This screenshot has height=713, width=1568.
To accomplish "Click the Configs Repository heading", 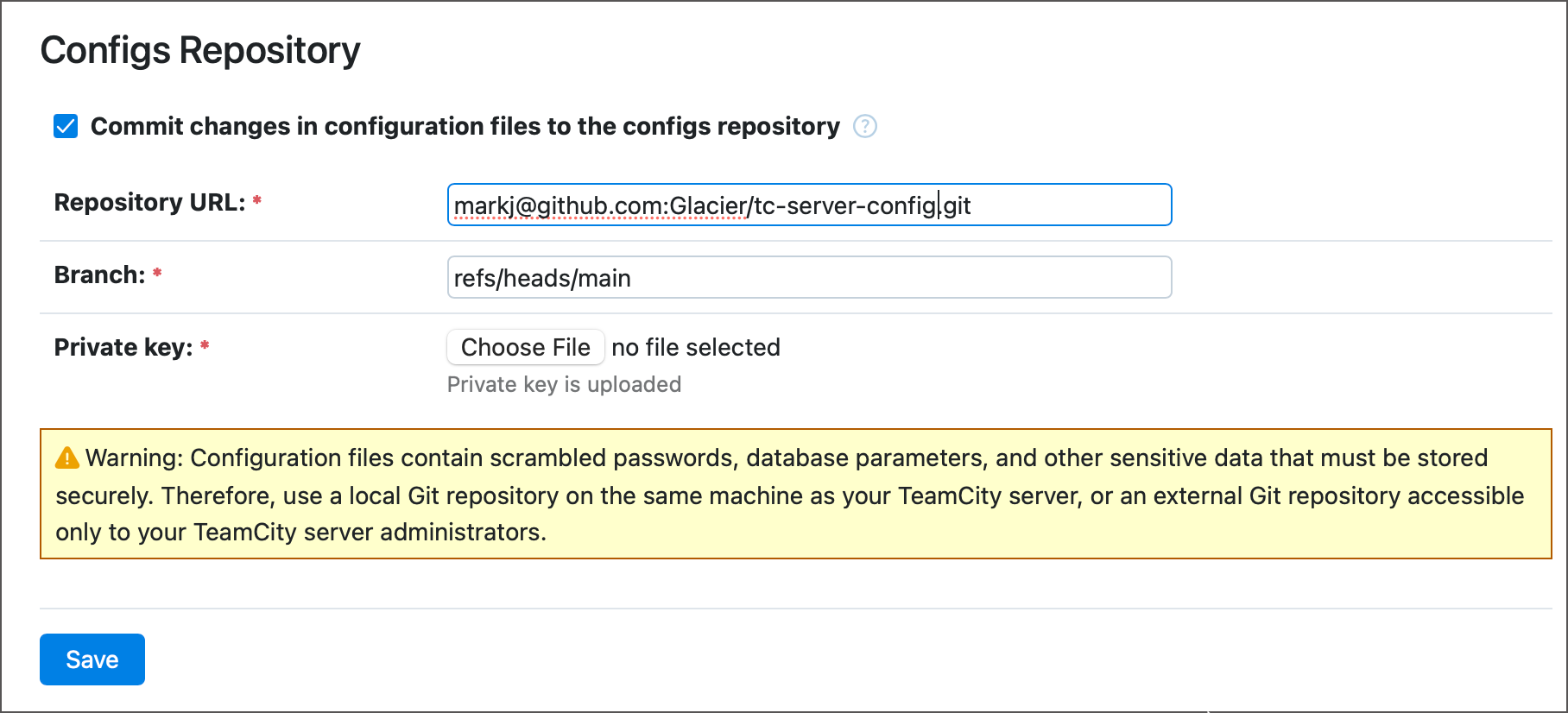I will tap(200, 50).
